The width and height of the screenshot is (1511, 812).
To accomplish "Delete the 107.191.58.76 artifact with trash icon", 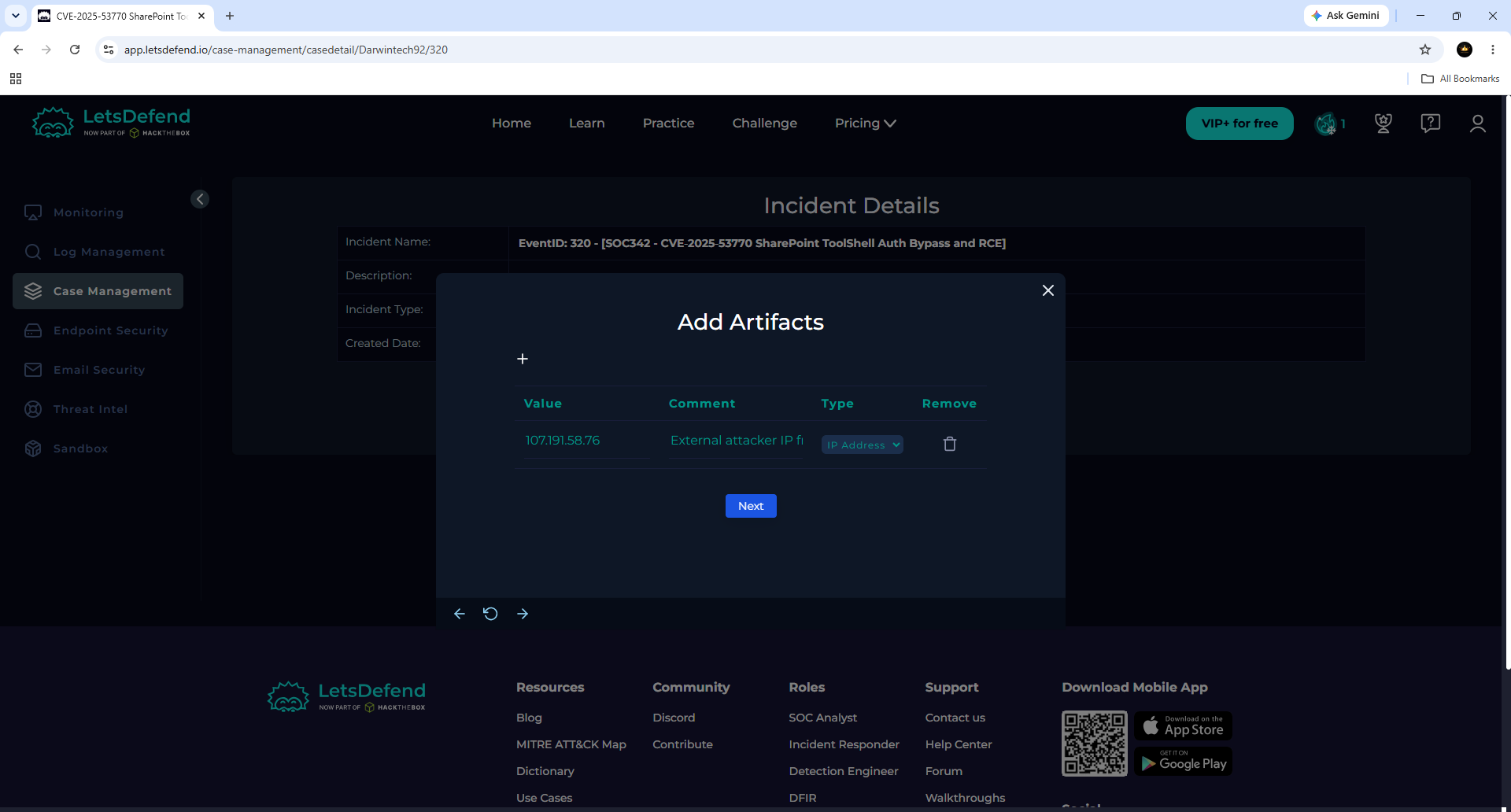I will click(950, 444).
